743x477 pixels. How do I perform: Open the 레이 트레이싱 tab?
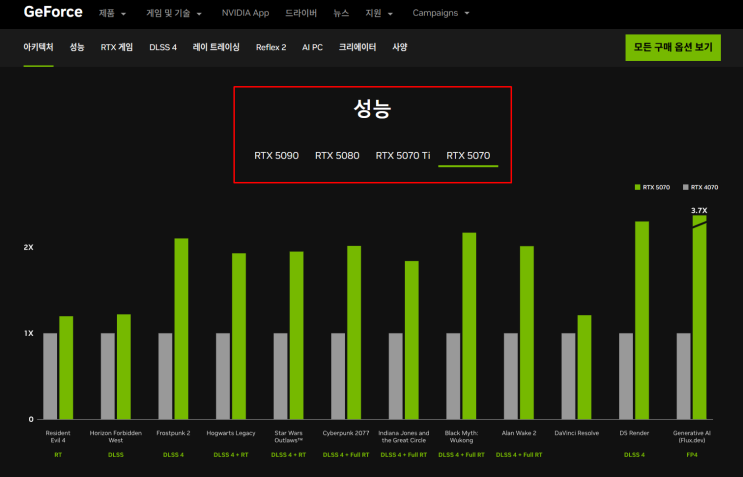(216, 47)
